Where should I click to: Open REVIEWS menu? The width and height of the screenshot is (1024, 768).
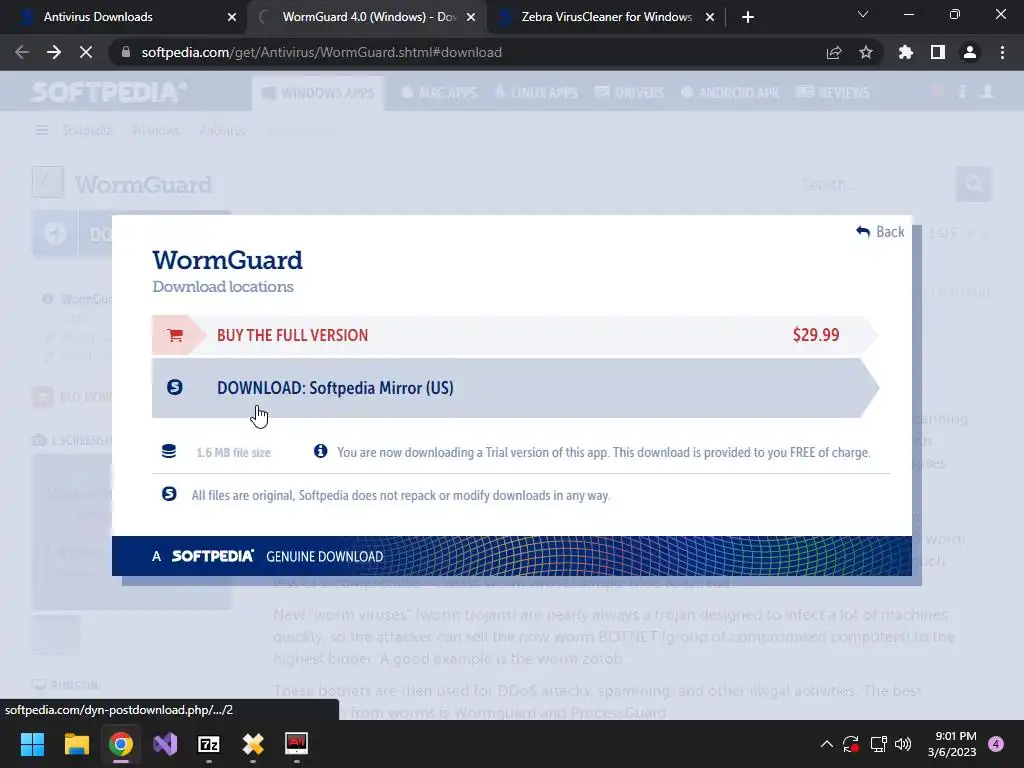pos(833,93)
